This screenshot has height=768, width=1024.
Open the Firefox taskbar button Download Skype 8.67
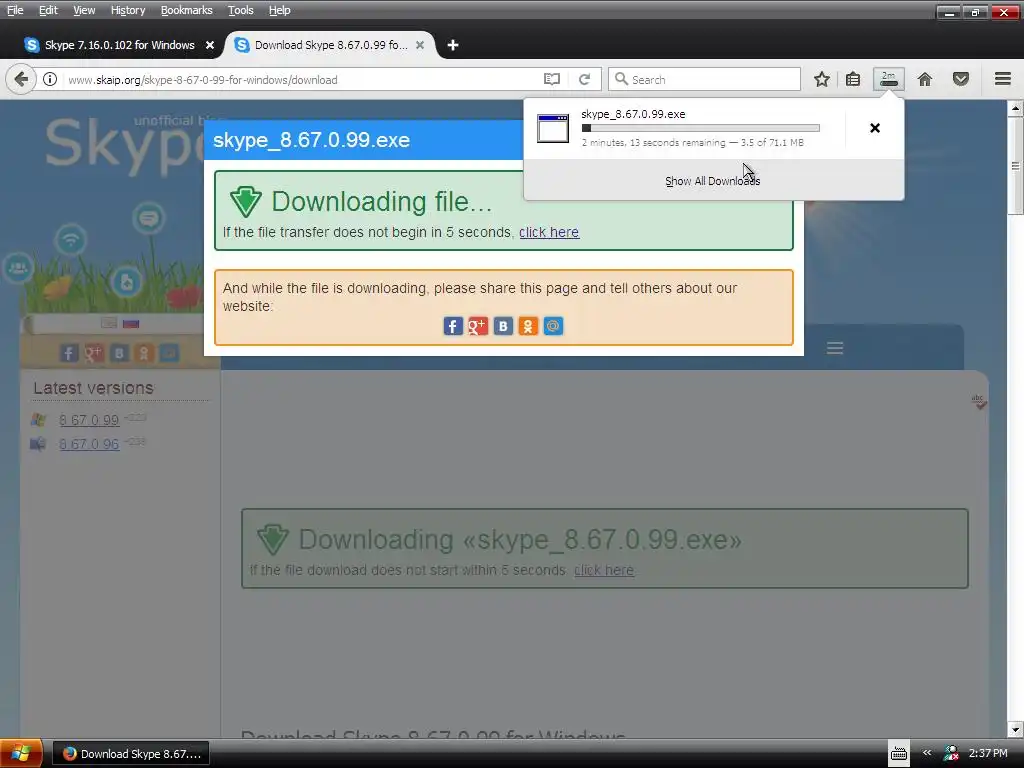pyautogui.click(x=131, y=754)
